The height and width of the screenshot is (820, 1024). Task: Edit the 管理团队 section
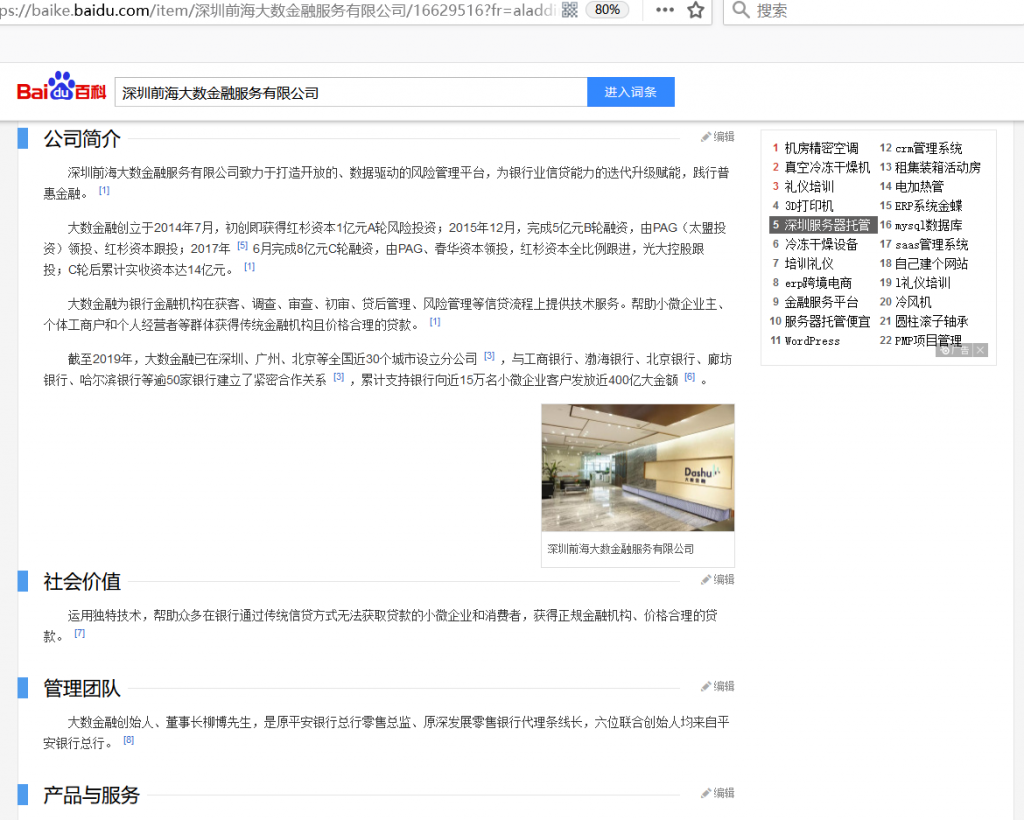tap(718, 686)
